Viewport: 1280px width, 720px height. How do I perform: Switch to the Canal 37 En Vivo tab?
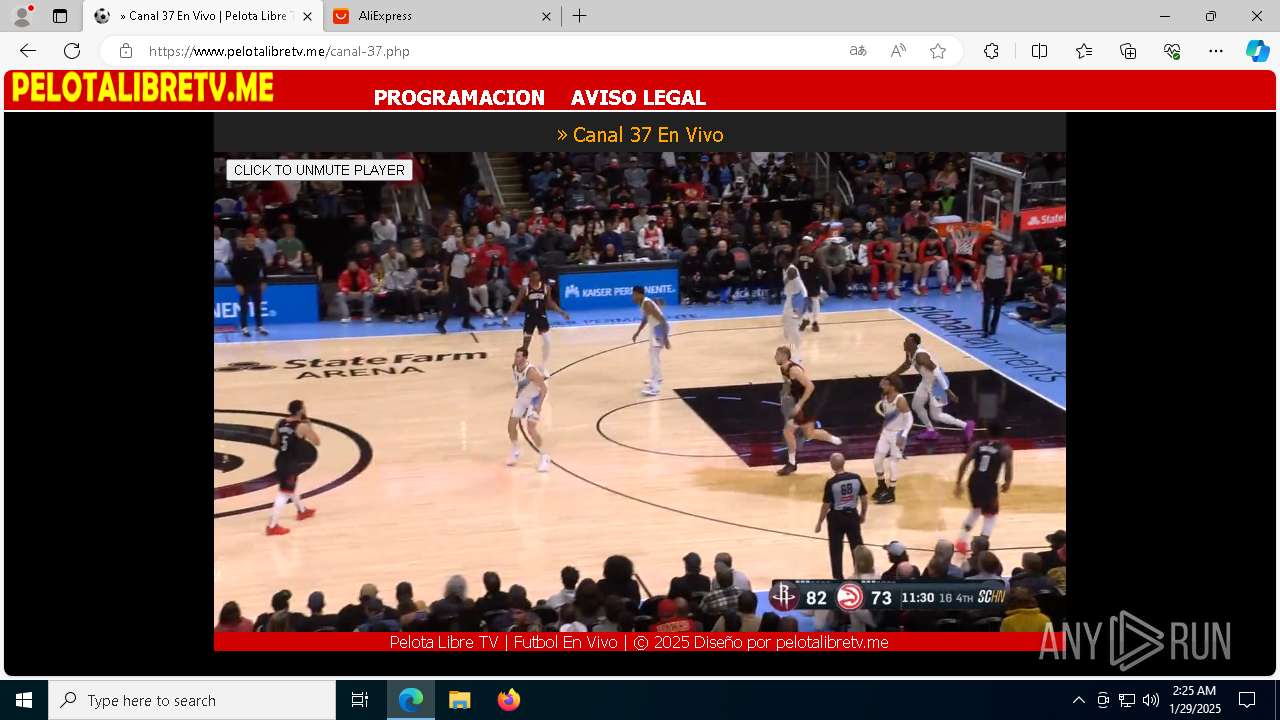pos(204,16)
